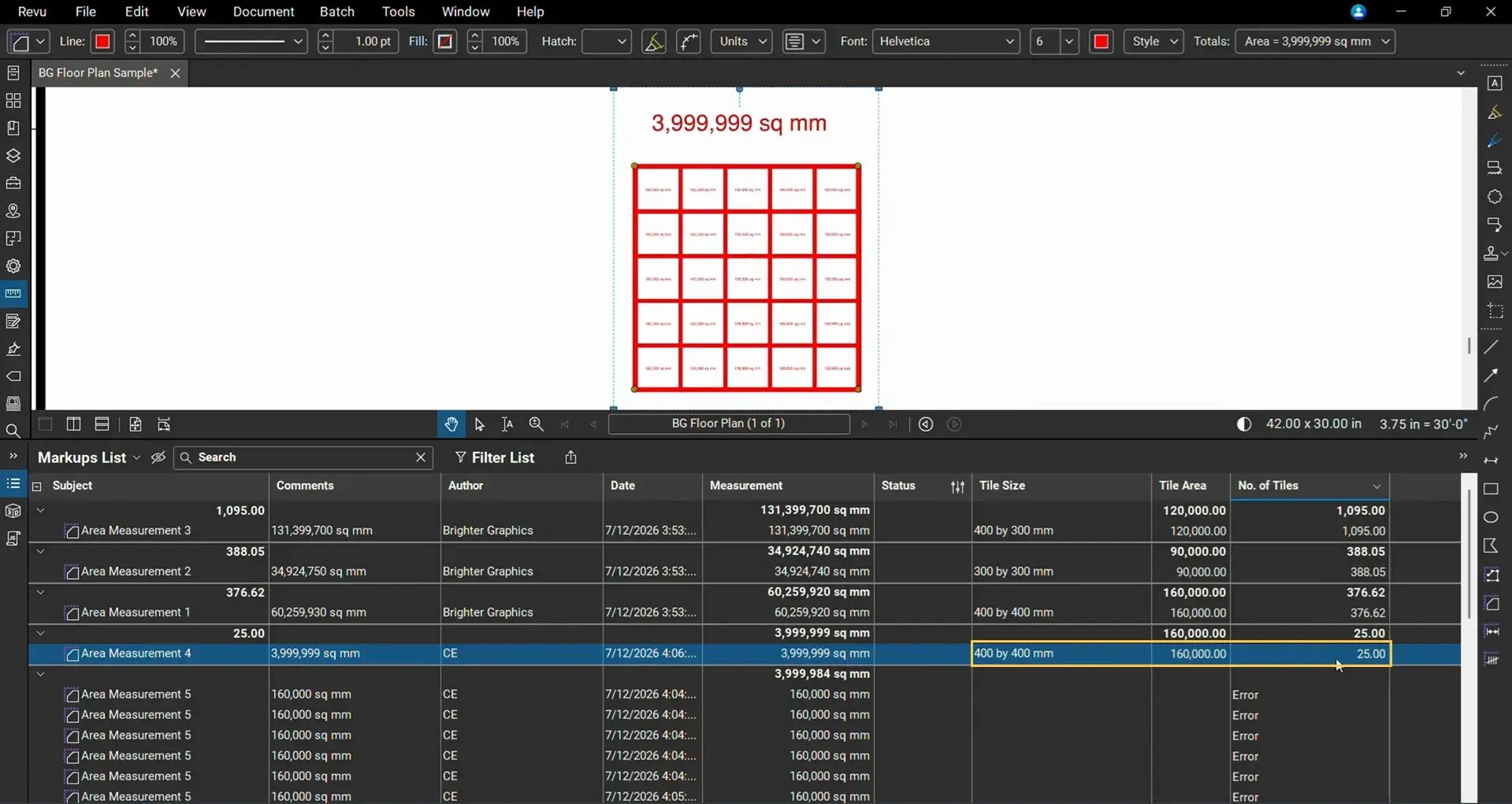Select the Highlight tool

coord(1495,113)
